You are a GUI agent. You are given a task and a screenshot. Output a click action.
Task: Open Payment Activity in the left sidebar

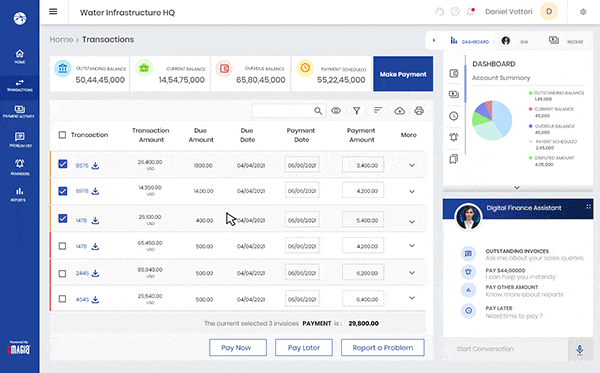[x=20, y=112]
